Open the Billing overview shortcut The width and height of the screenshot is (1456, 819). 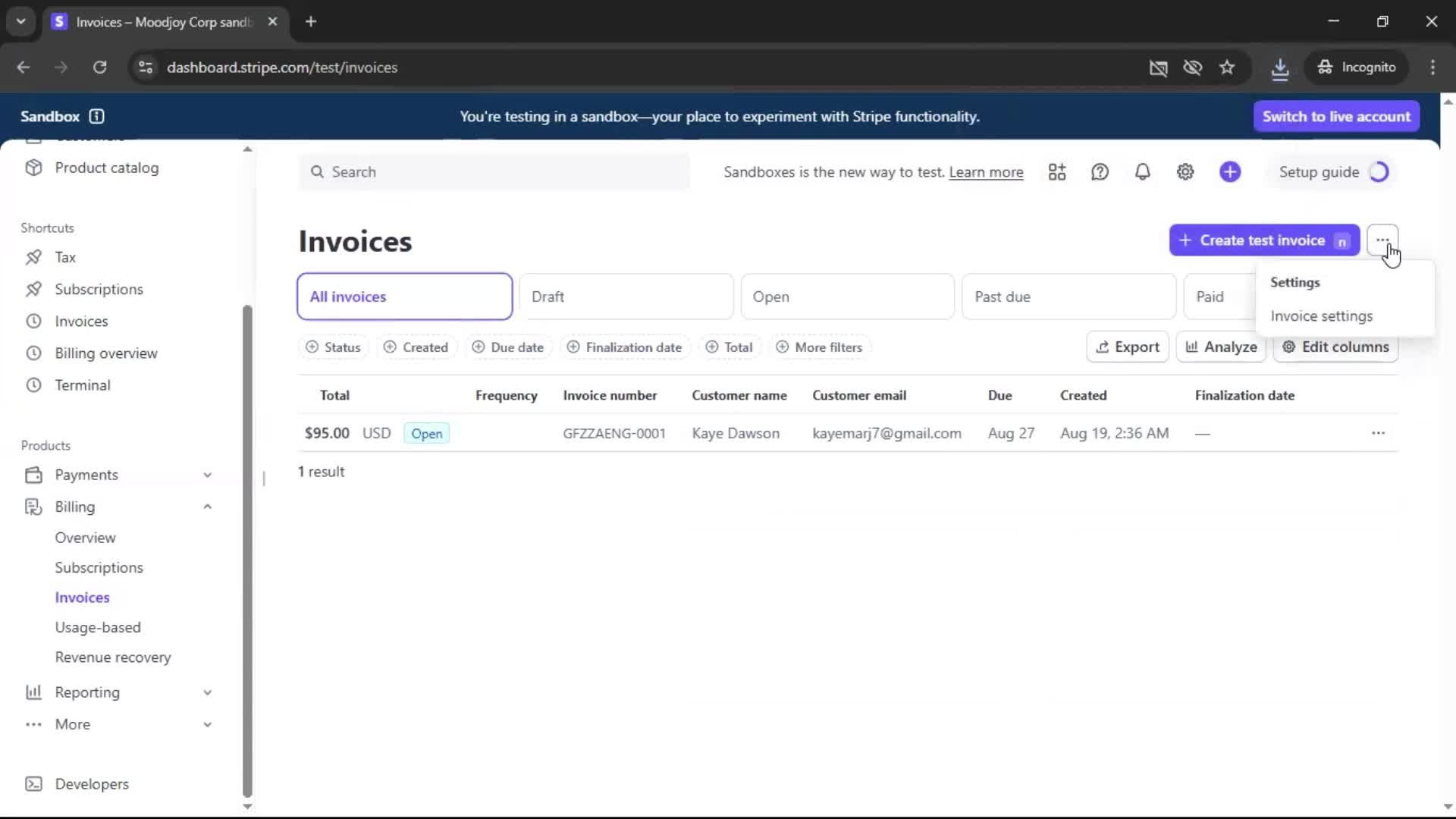pyautogui.click(x=105, y=353)
